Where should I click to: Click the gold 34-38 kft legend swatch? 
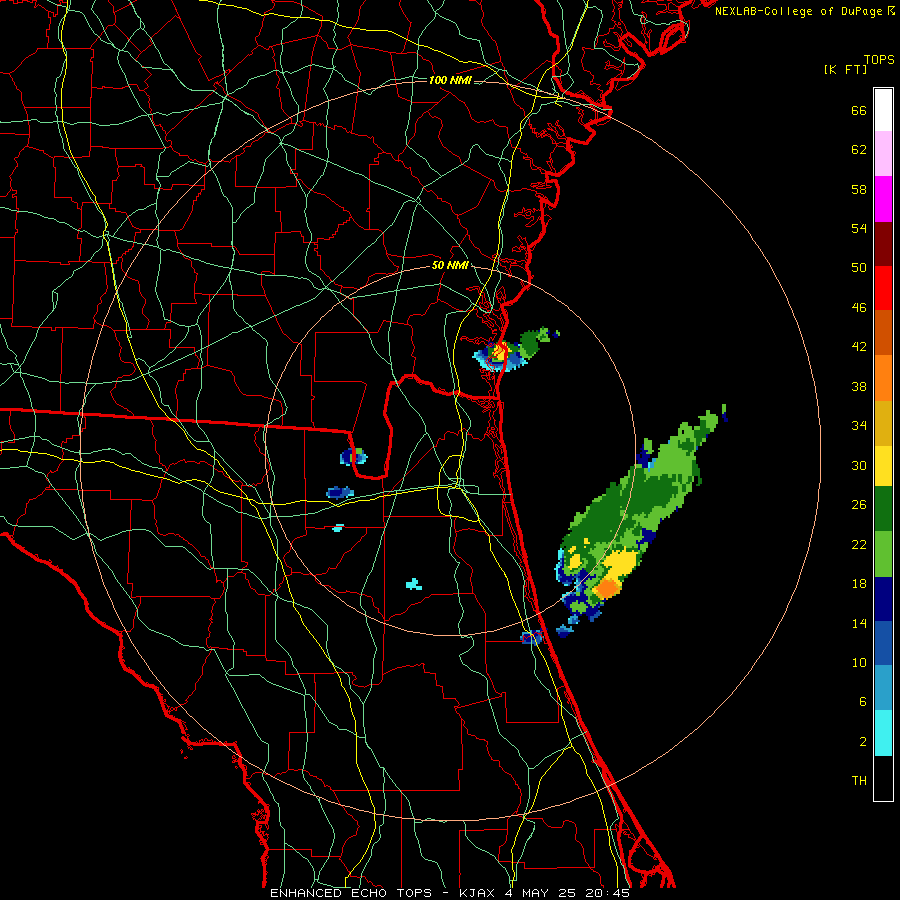click(883, 423)
